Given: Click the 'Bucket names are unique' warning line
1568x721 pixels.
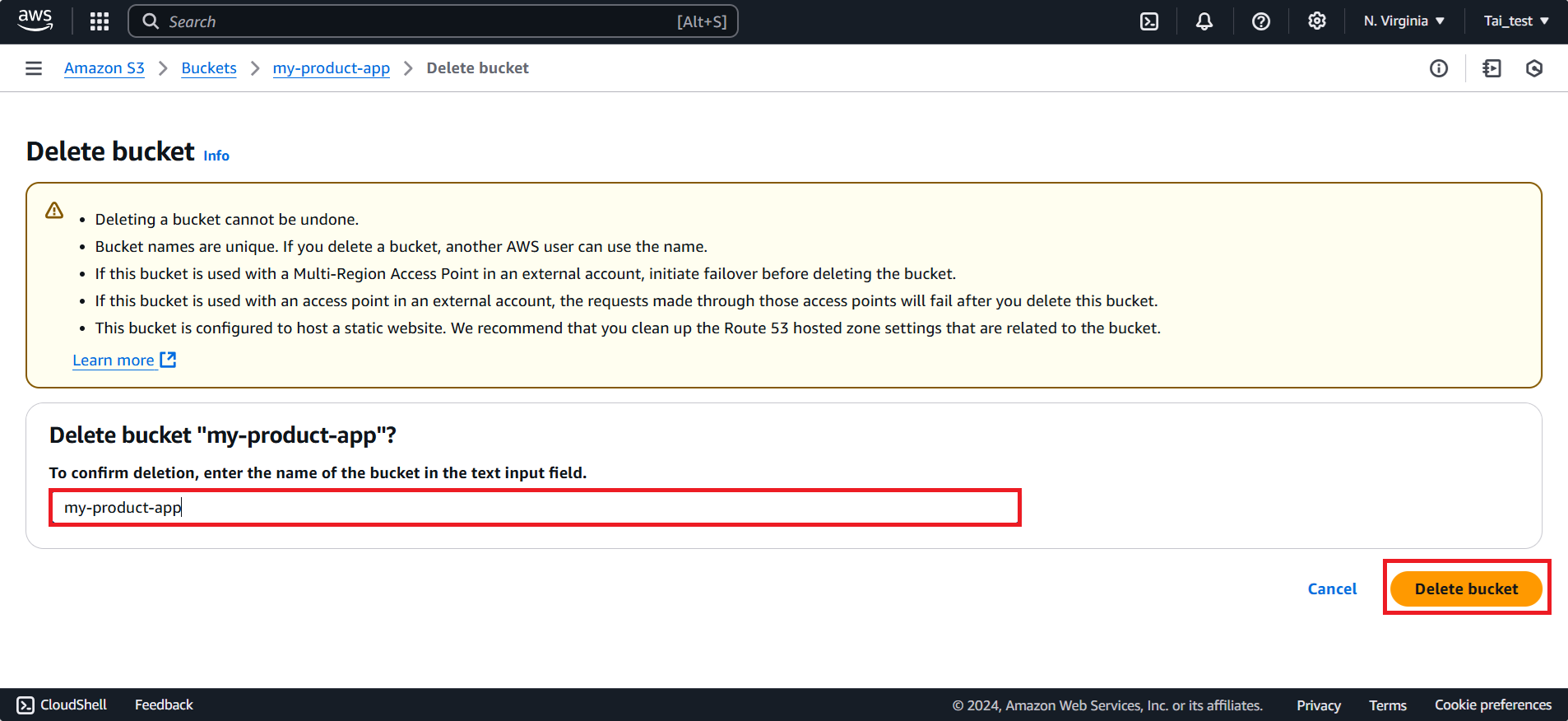Looking at the screenshot, I should click(x=401, y=247).
